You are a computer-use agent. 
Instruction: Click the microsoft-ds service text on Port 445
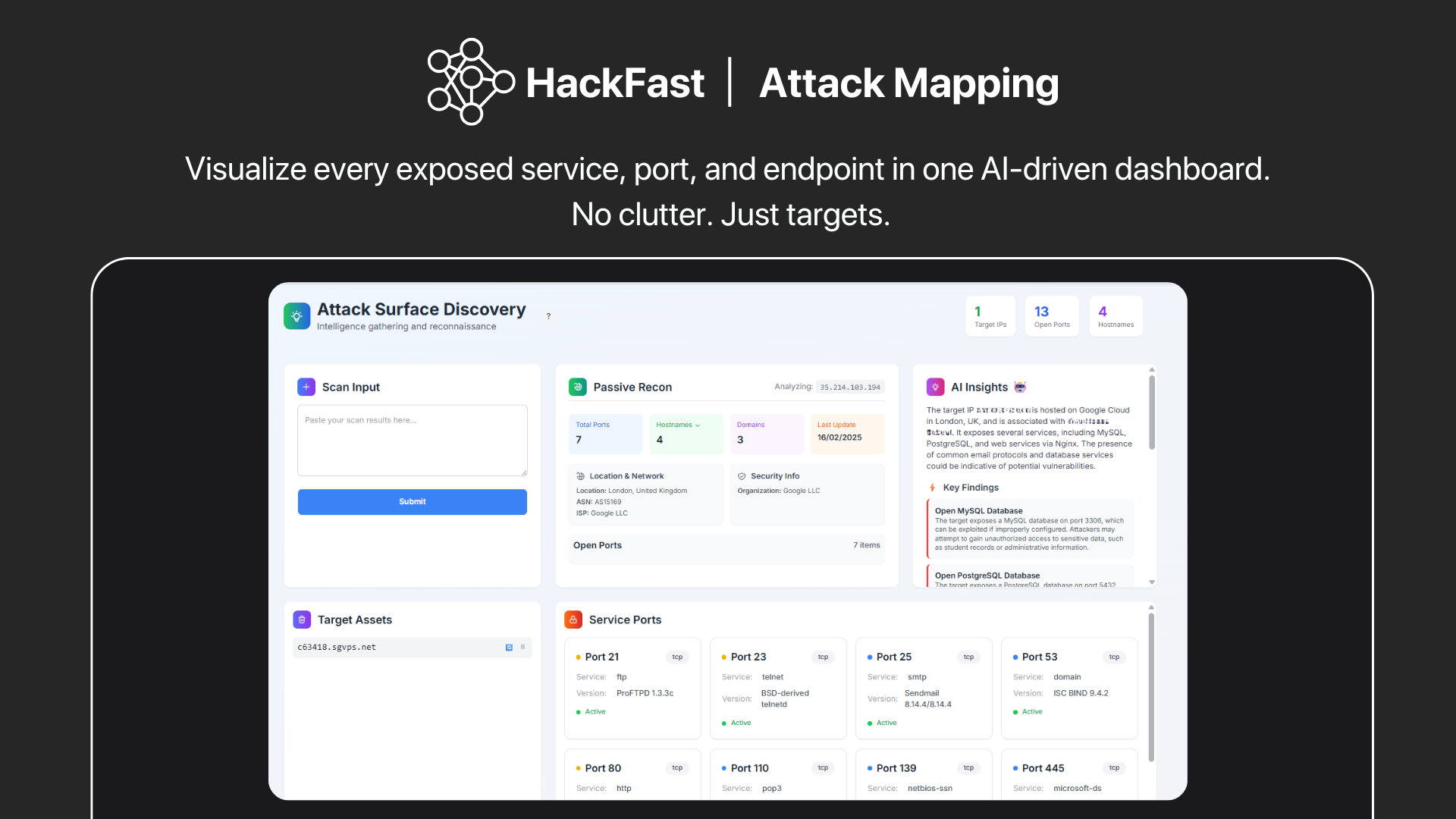[x=1077, y=789]
